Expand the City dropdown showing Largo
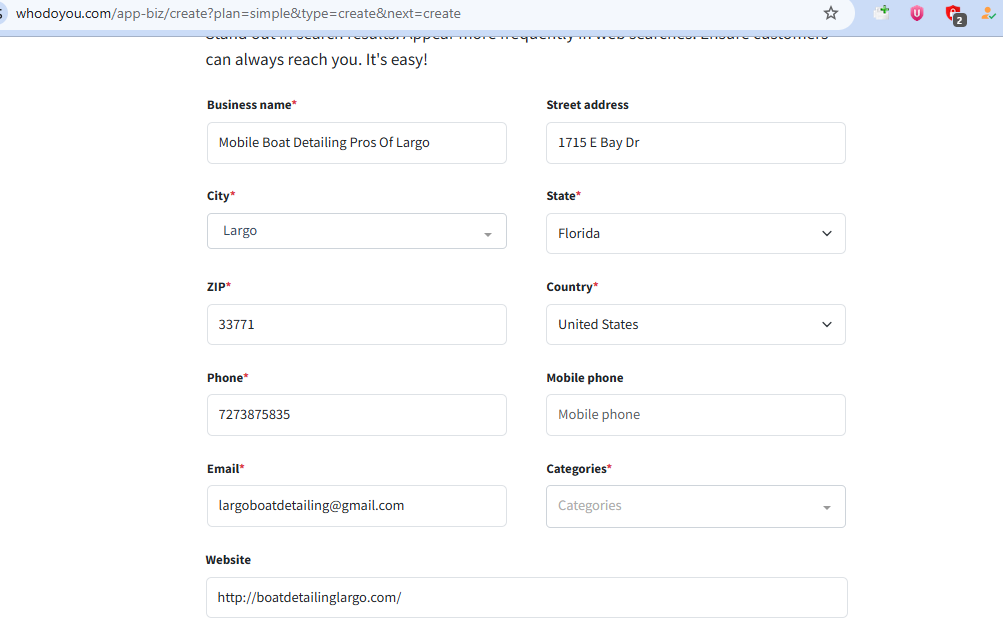Viewport: 1003px width, 620px height. pos(356,231)
